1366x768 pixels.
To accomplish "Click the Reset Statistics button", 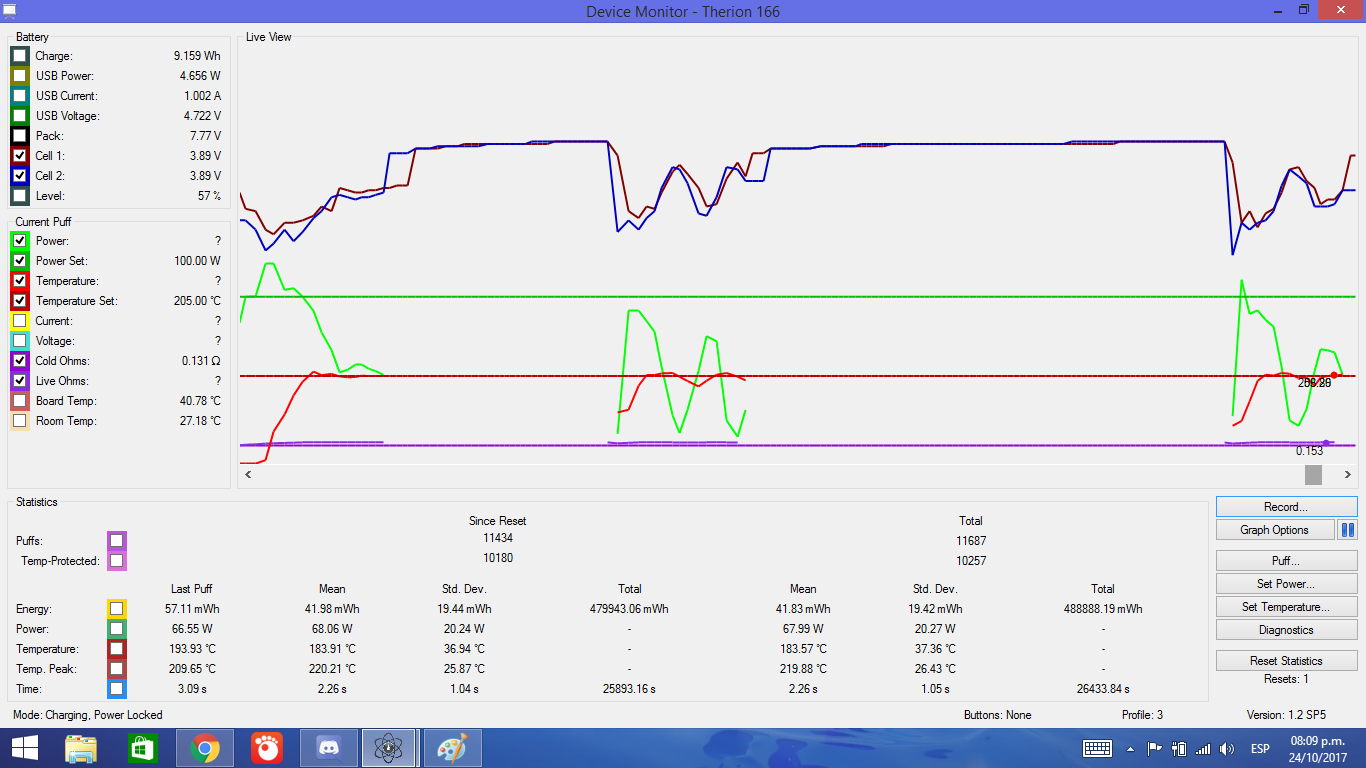I will [1286, 661].
